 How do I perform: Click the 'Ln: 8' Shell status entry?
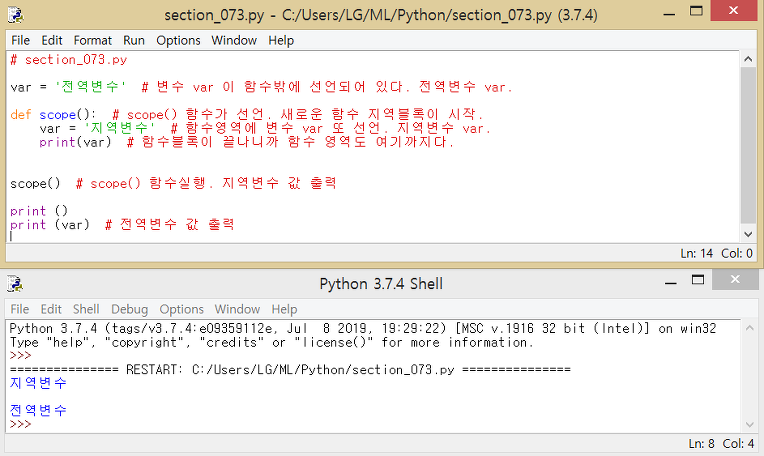point(701,443)
